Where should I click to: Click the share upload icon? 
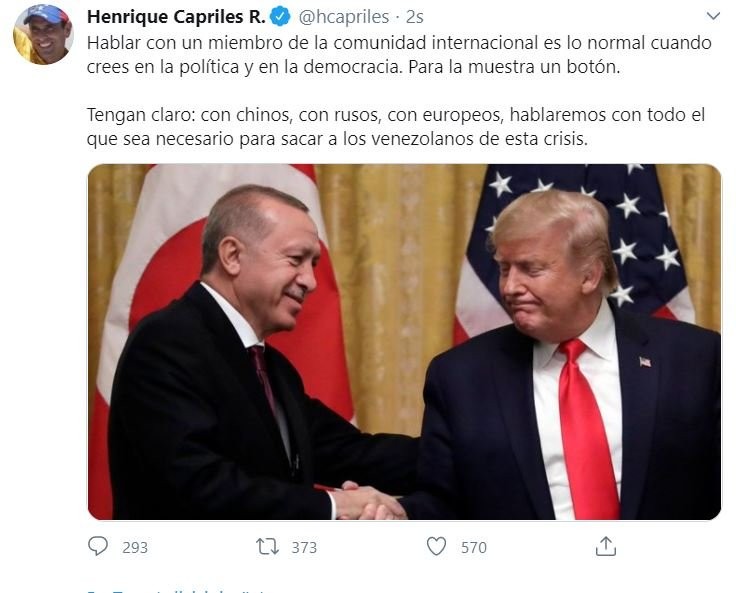coord(606,547)
